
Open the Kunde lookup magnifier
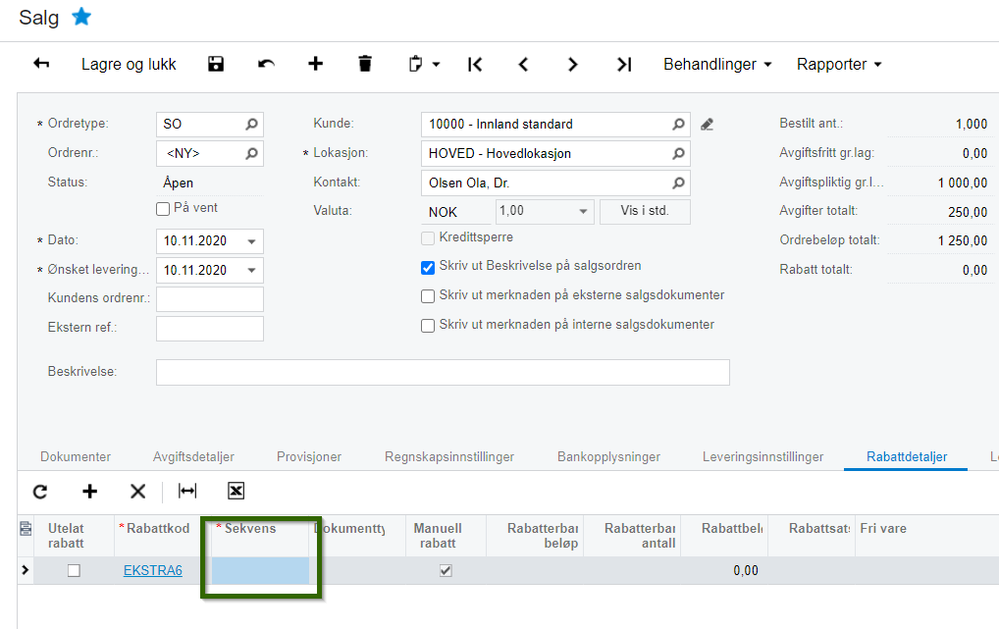[x=679, y=124]
